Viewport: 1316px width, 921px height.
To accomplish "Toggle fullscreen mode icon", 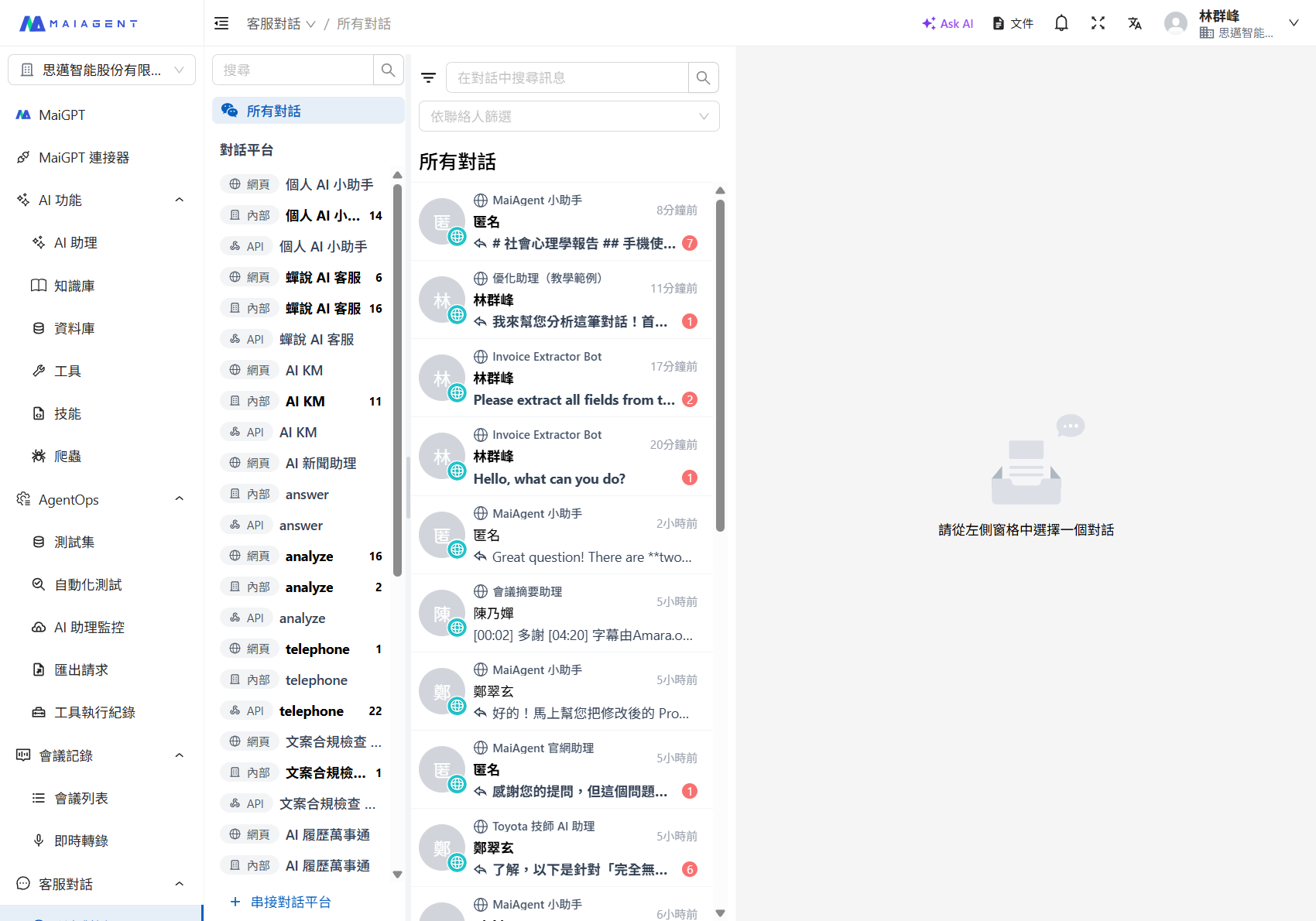I will 1098,23.
